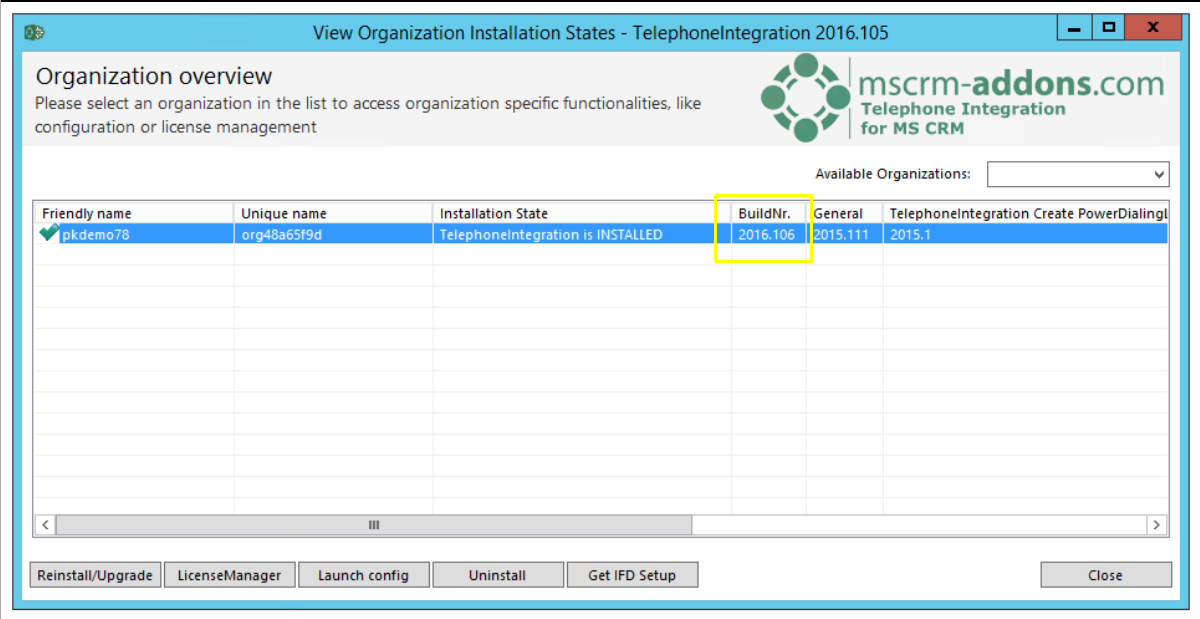1200x619 pixels.
Task: Click the General column header
Action: coord(845,213)
